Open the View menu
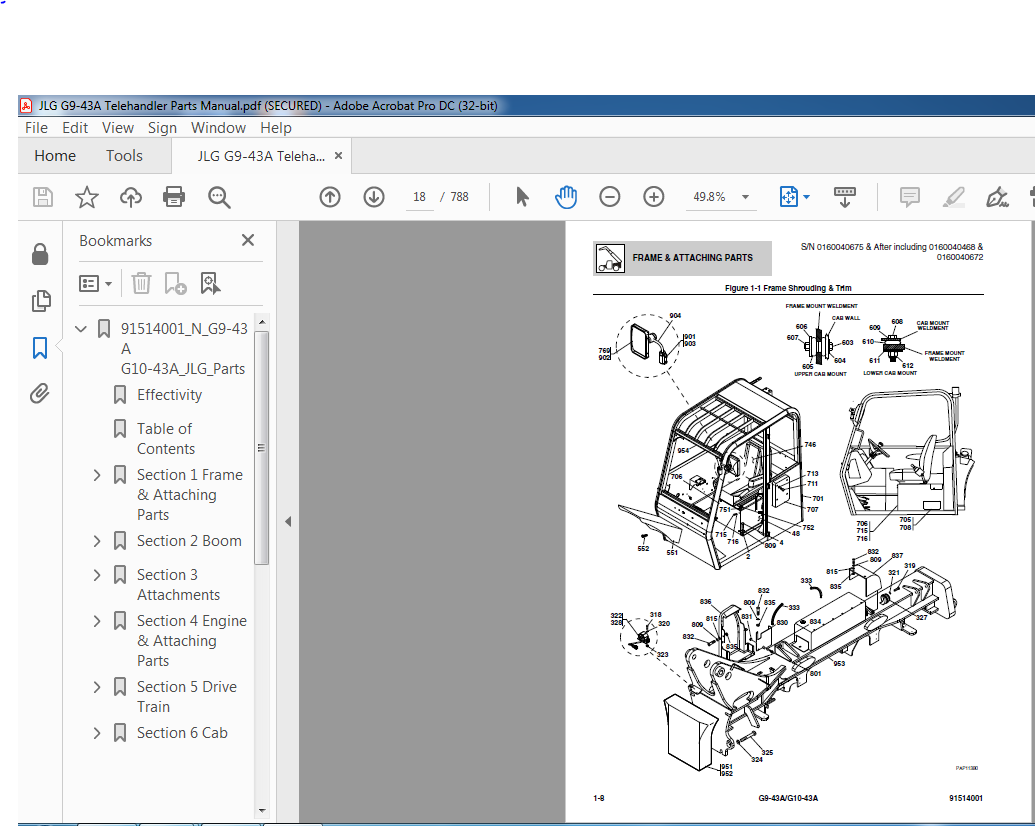The image size is (1035, 826). coord(117,127)
